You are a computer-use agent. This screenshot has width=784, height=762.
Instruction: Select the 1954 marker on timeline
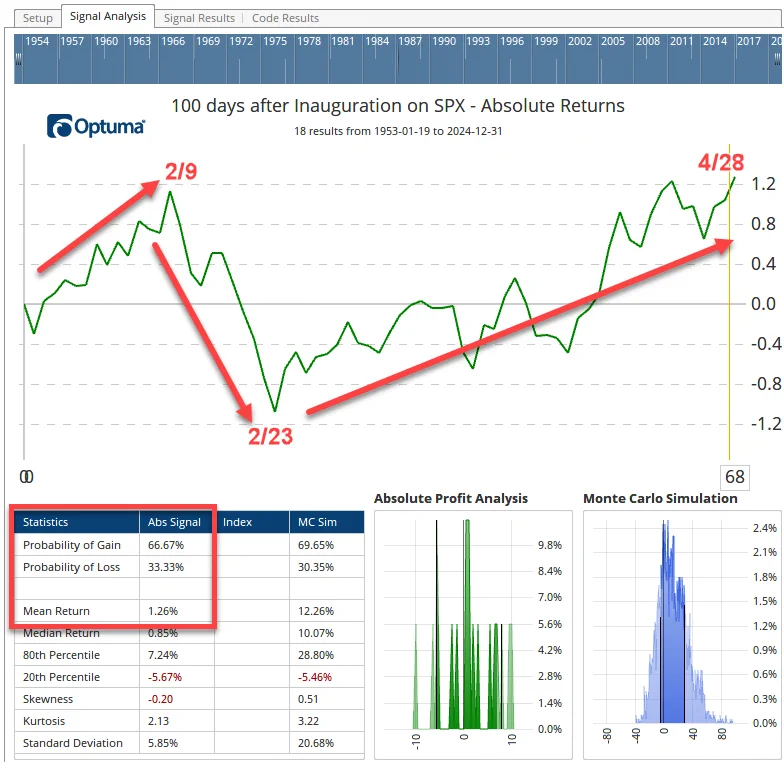pyautogui.click(x=37, y=41)
